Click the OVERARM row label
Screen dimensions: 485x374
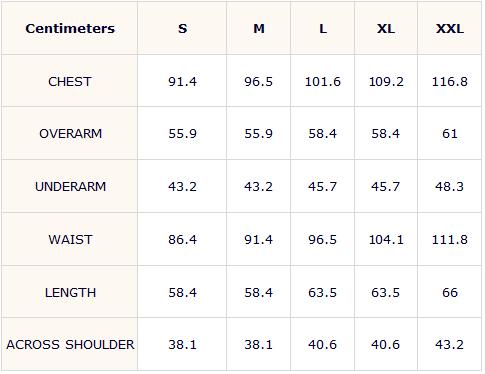click(70, 134)
